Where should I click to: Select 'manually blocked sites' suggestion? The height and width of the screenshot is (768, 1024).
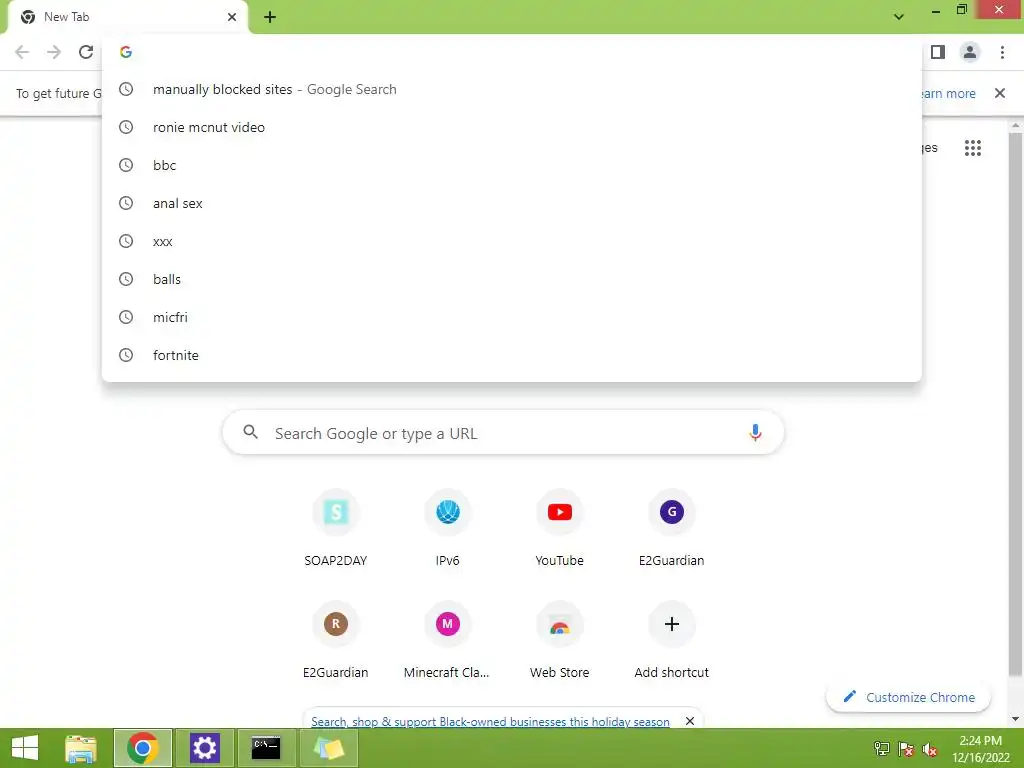pos(512,89)
